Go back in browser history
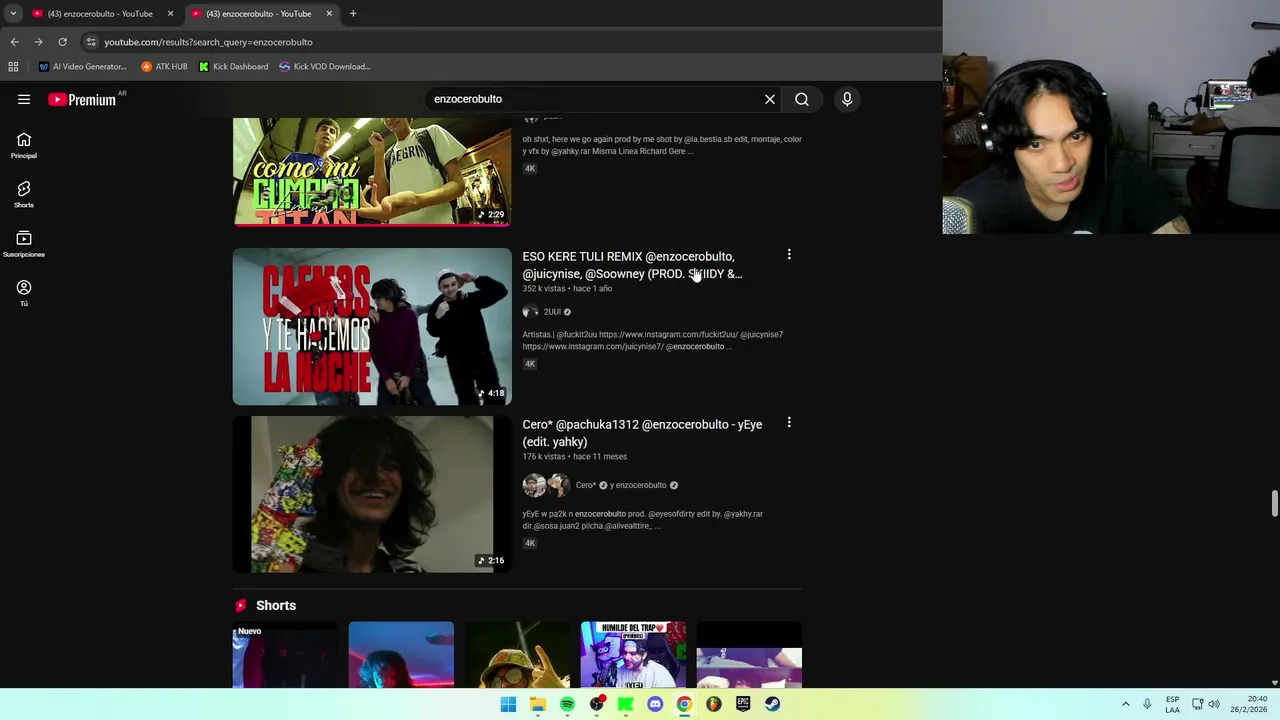Screen dimensions: 1280x720 (x=14, y=42)
